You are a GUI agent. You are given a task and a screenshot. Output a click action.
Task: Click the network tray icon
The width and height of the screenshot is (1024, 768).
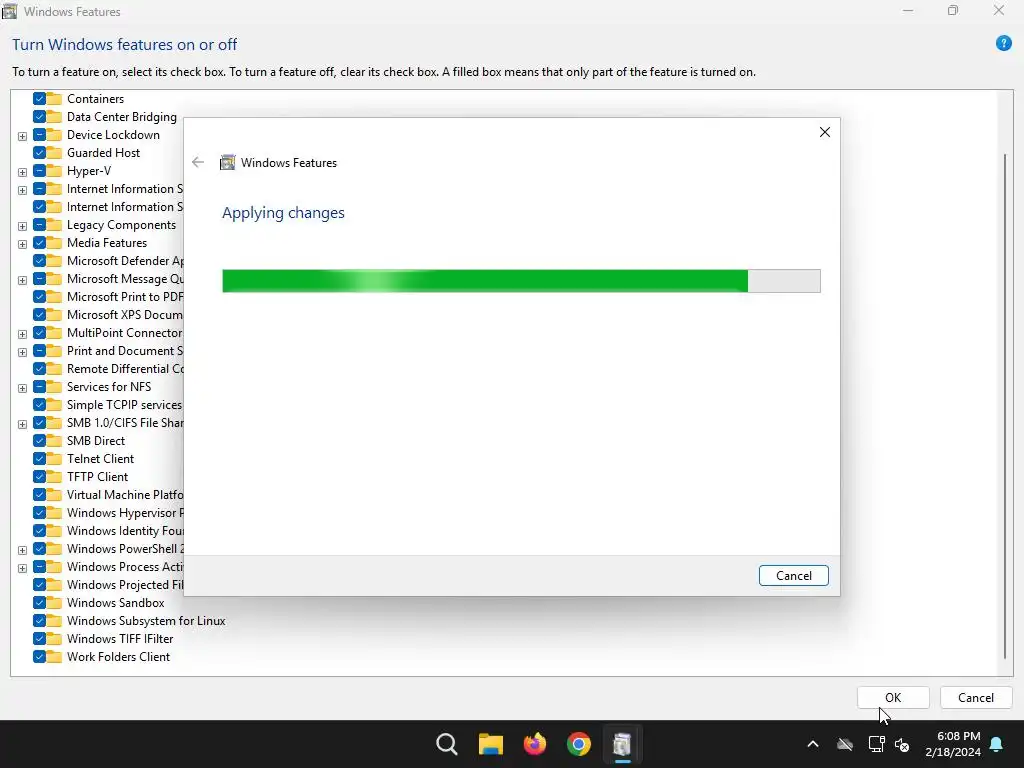tap(876, 744)
